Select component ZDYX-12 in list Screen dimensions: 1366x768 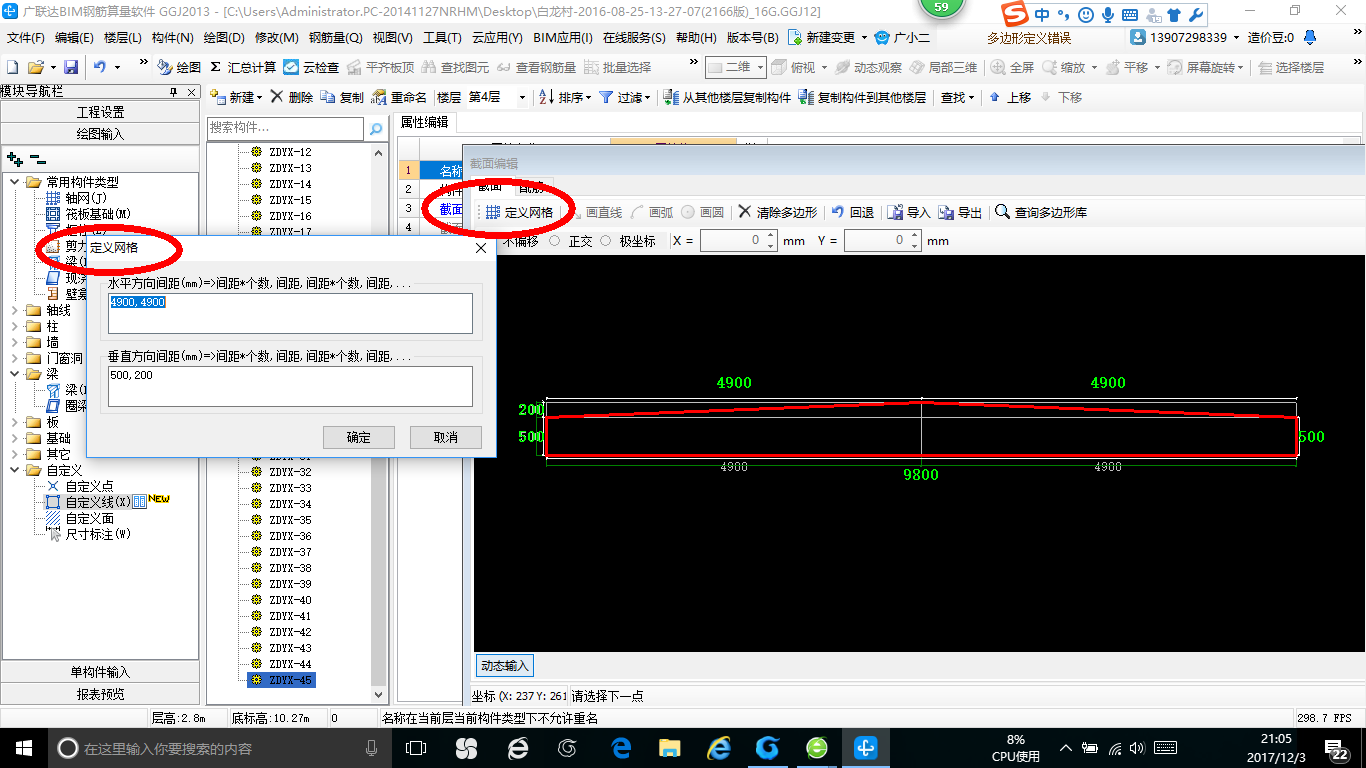pyautogui.click(x=290, y=152)
